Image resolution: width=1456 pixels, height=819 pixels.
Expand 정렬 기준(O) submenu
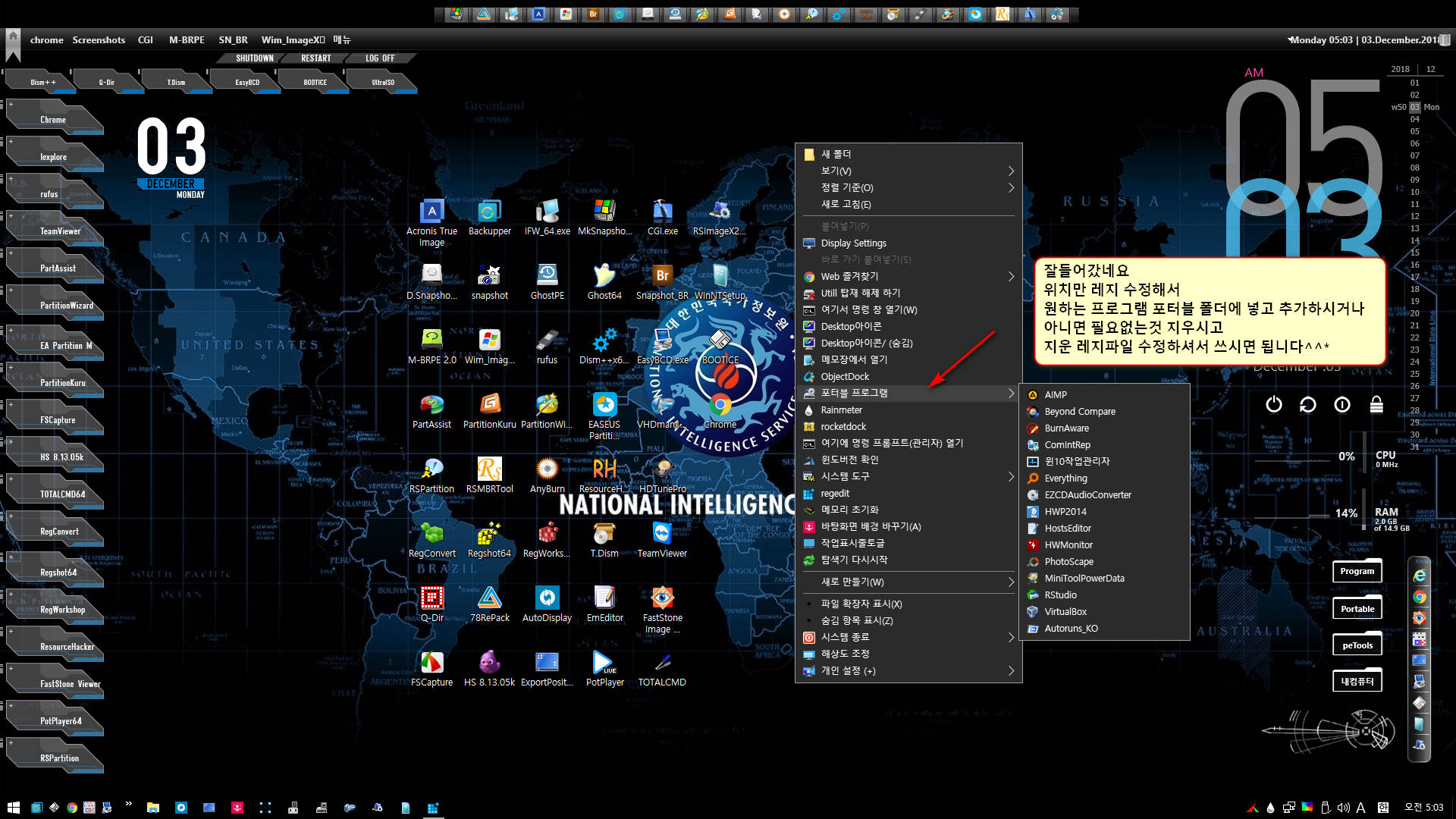pyautogui.click(x=908, y=187)
